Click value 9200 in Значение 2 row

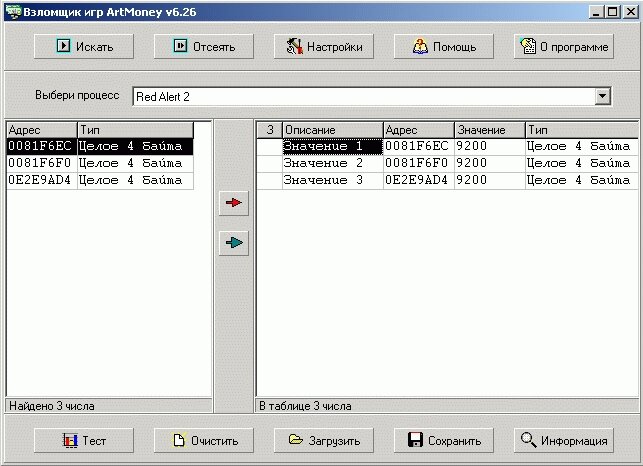(490, 163)
